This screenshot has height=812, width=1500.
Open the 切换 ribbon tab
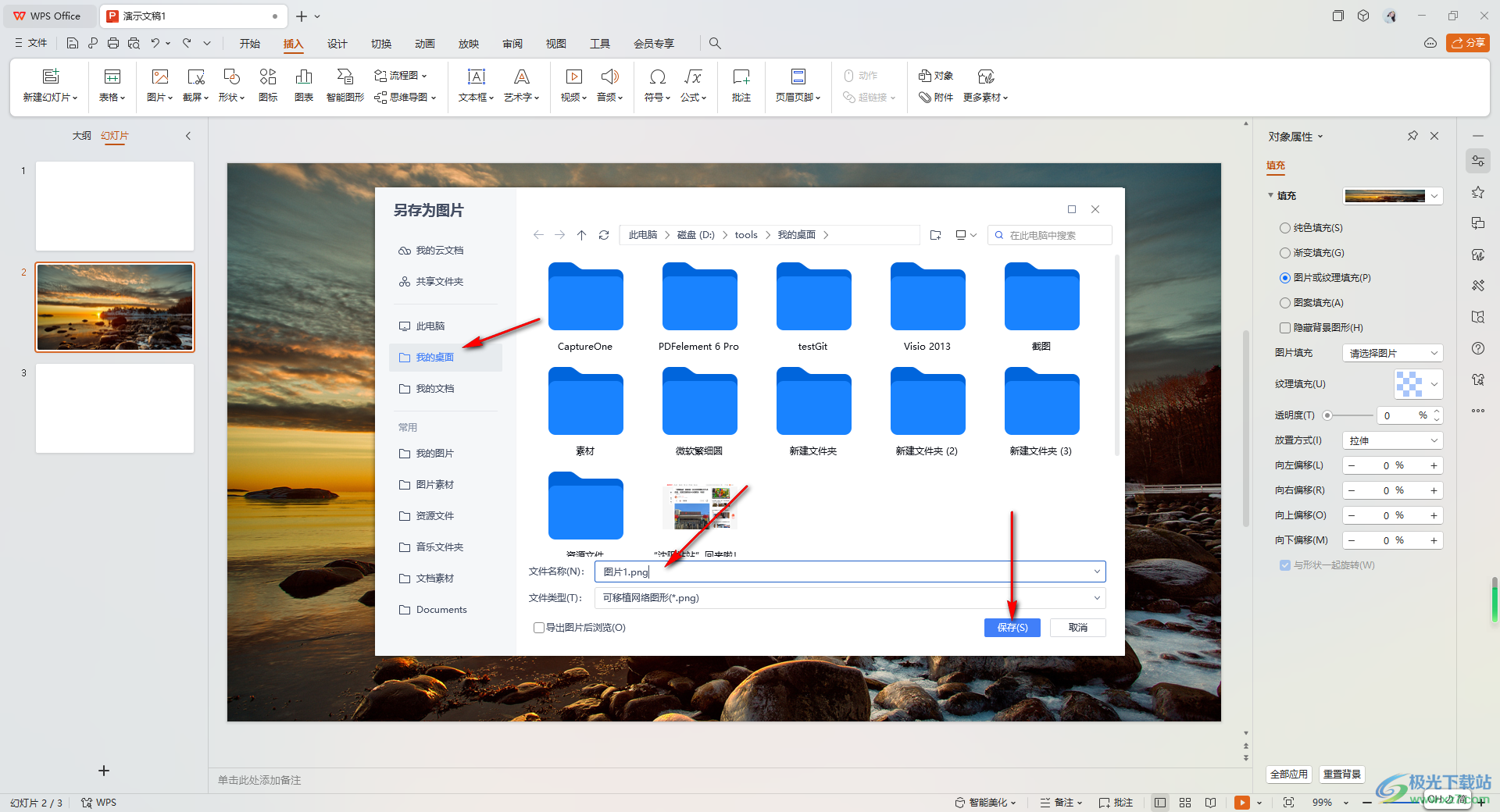pyautogui.click(x=381, y=44)
